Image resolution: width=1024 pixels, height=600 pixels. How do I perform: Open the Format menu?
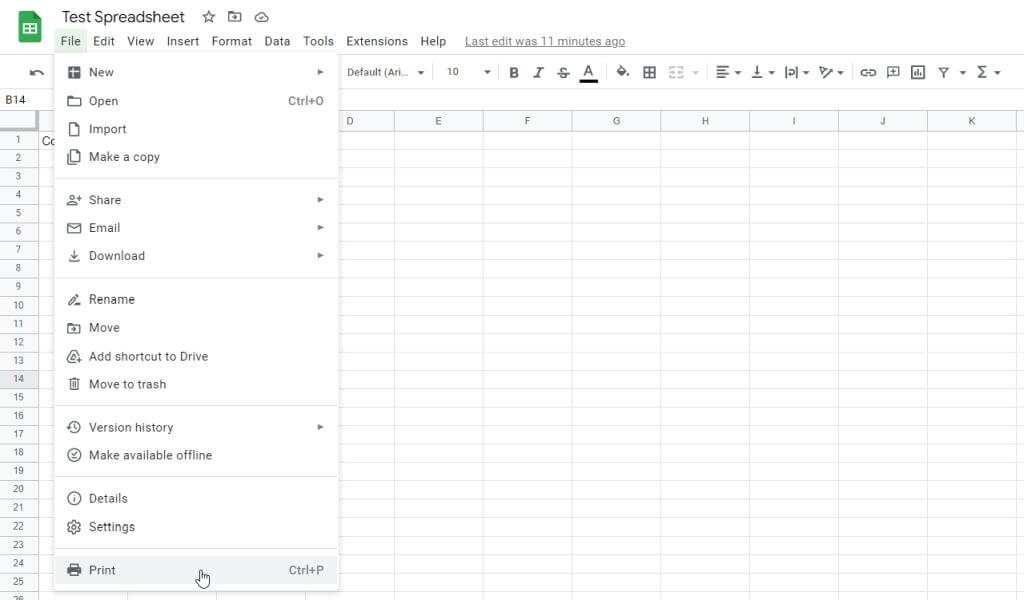pyautogui.click(x=232, y=41)
